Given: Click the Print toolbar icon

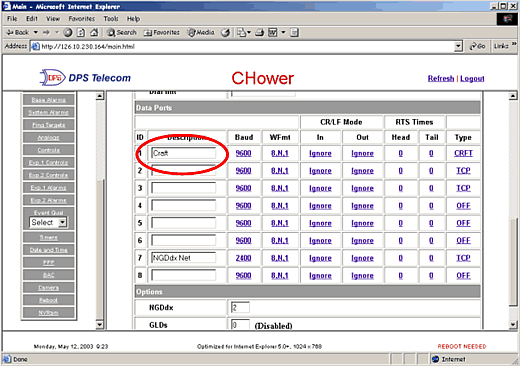Looking at the screenshot, I should click(259, 32).
